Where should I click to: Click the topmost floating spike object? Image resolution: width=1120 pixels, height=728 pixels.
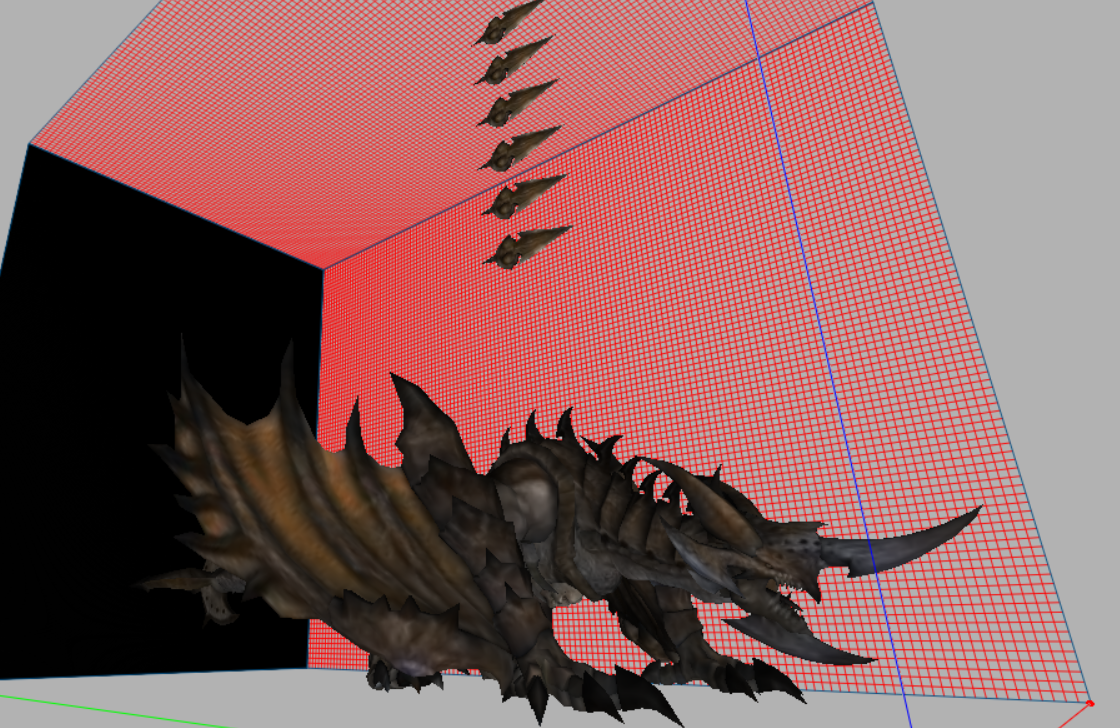pos(507,24)
